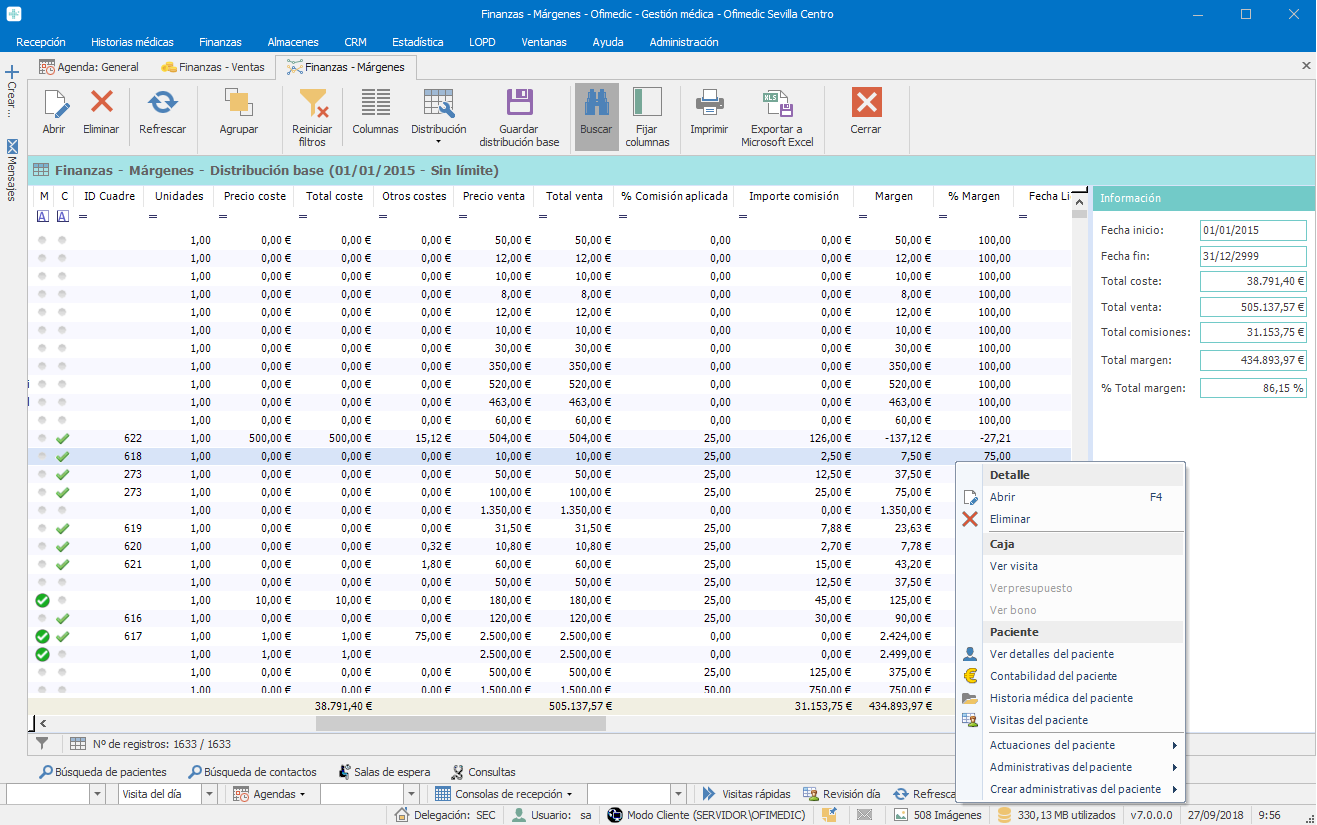Click the Visitas rápidas button
Screen dimensions: 1317x825
tap(746, 794)
